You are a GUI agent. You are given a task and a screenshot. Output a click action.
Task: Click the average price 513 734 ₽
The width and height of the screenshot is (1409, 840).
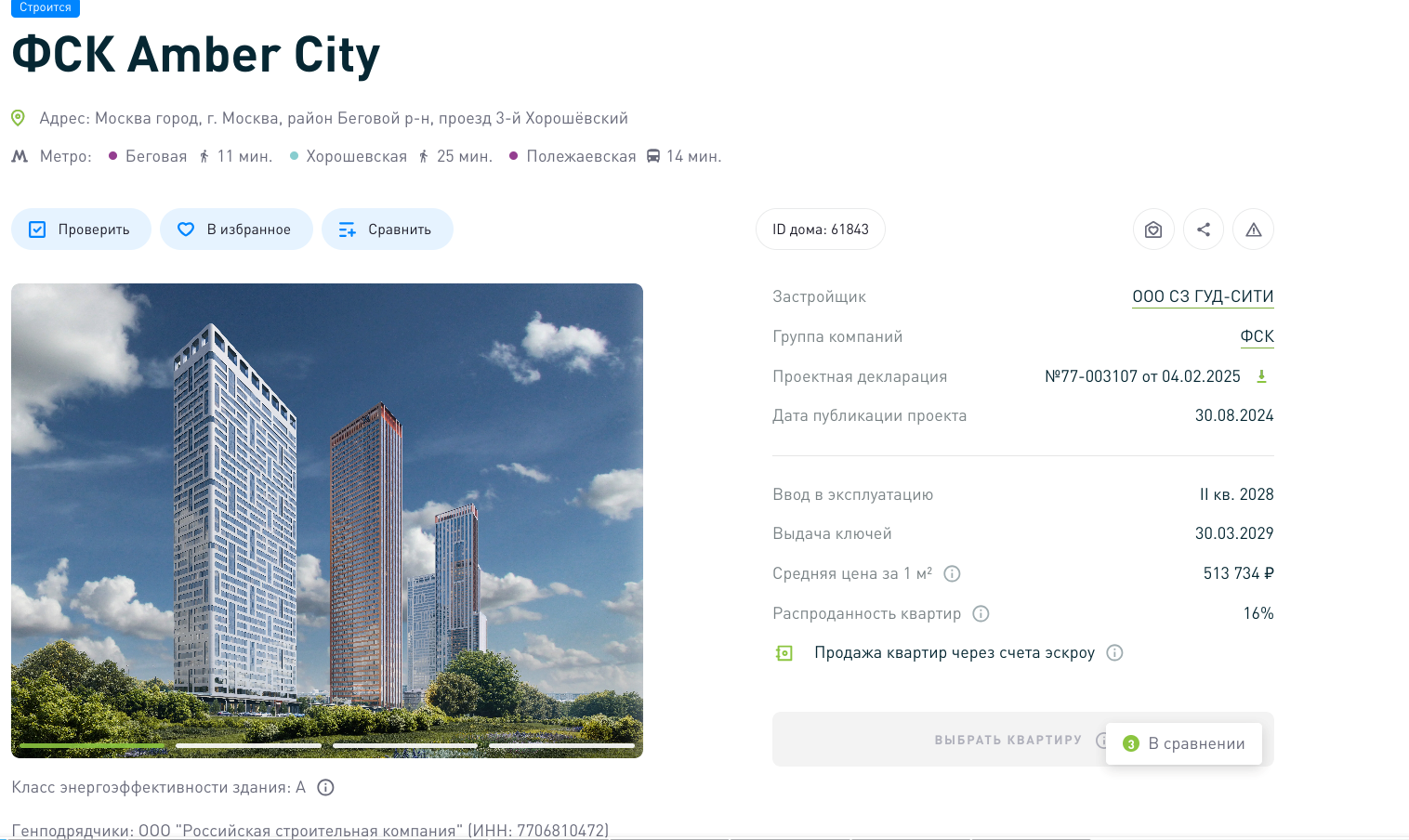pos(1238,573)
